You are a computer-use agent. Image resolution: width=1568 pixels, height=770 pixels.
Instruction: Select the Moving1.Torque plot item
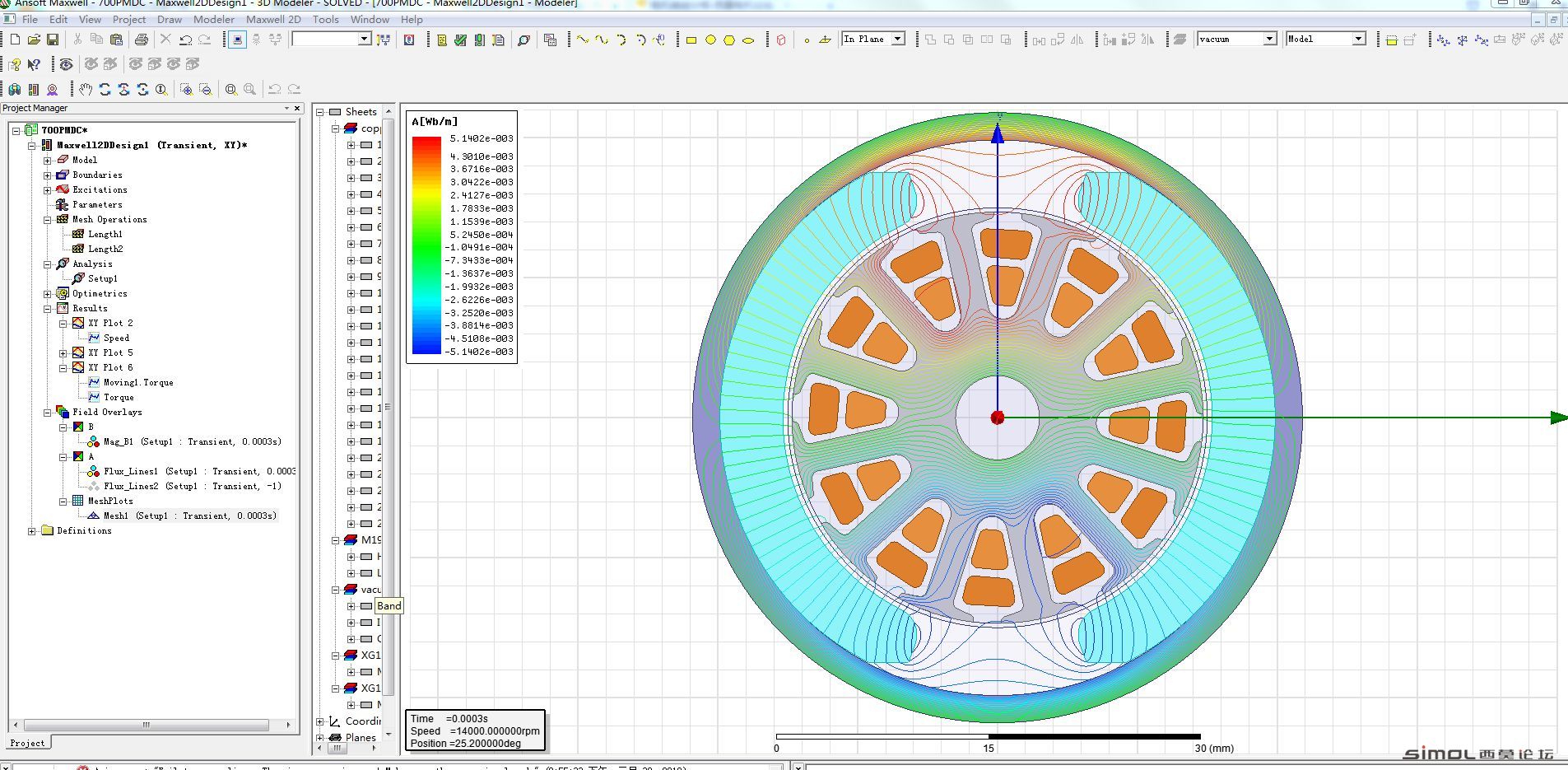point(138,383)
